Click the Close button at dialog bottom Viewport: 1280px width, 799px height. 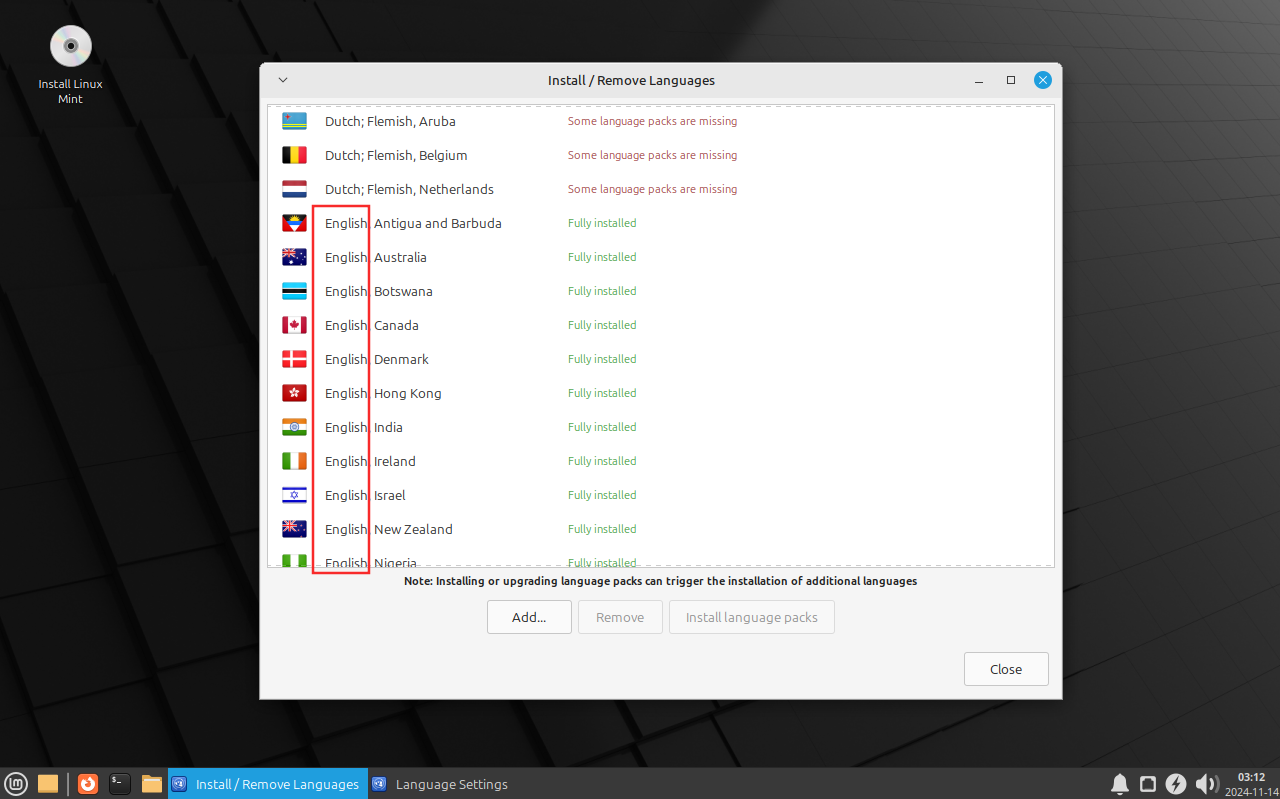[1006, 669]
